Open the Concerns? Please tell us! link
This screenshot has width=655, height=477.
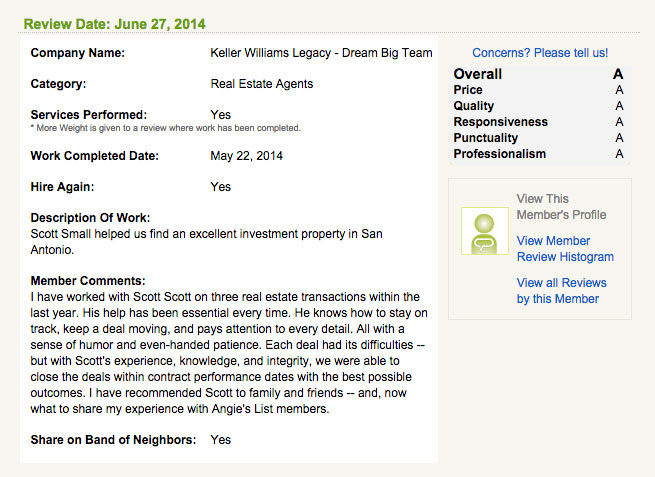click(540, 53)
